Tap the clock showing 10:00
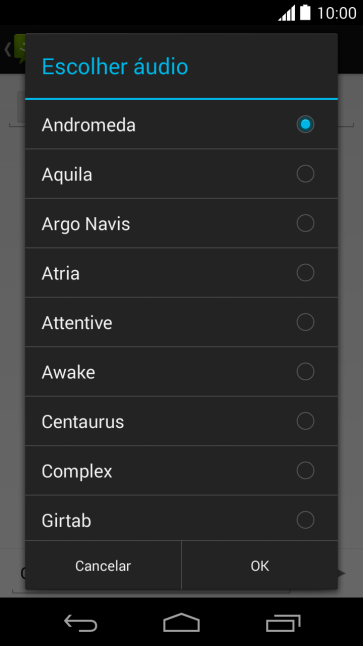This screenshot has height=646, width=363. coord(337,13)
